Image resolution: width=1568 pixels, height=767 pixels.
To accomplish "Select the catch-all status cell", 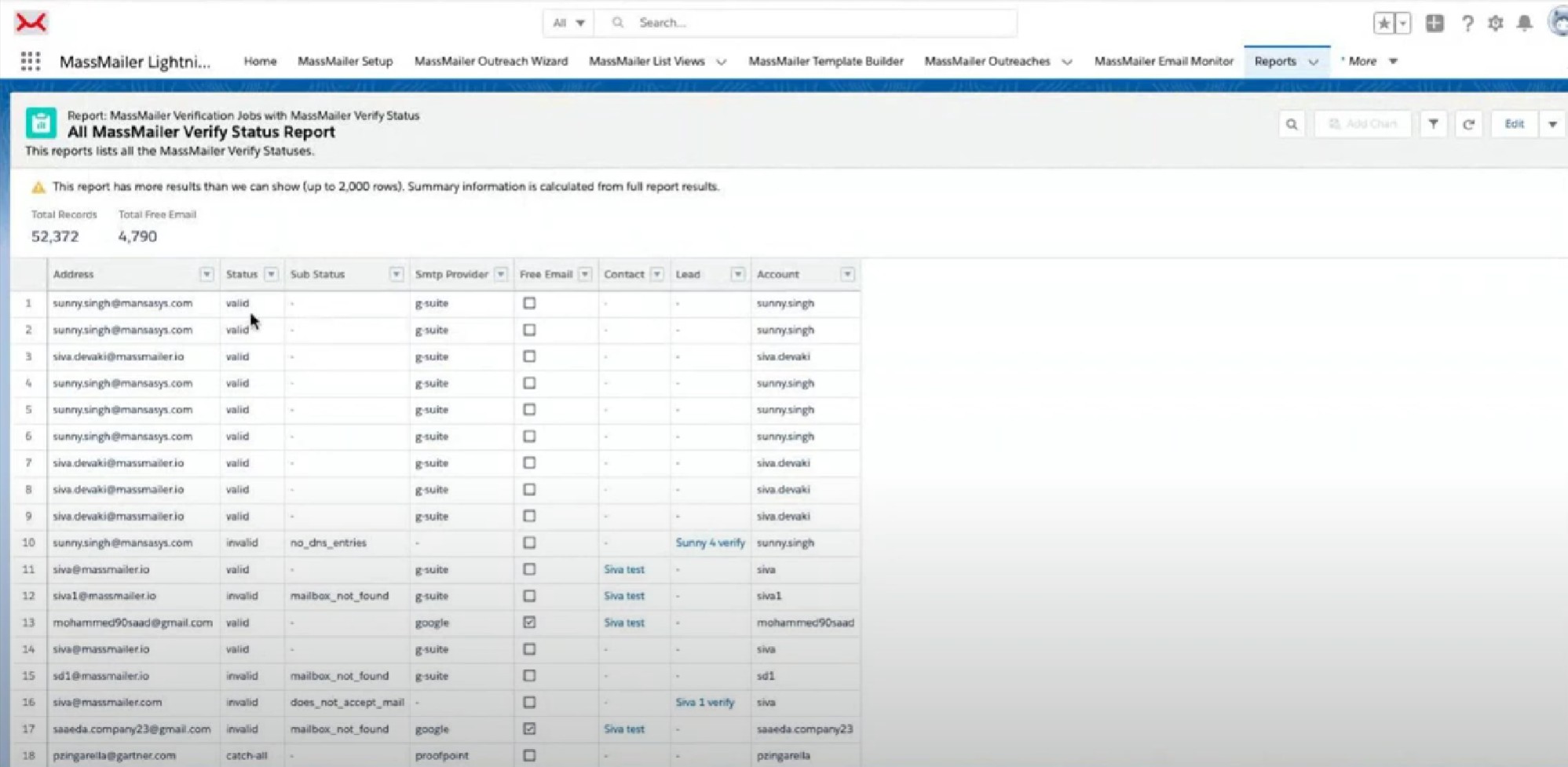I will (247, 755).
